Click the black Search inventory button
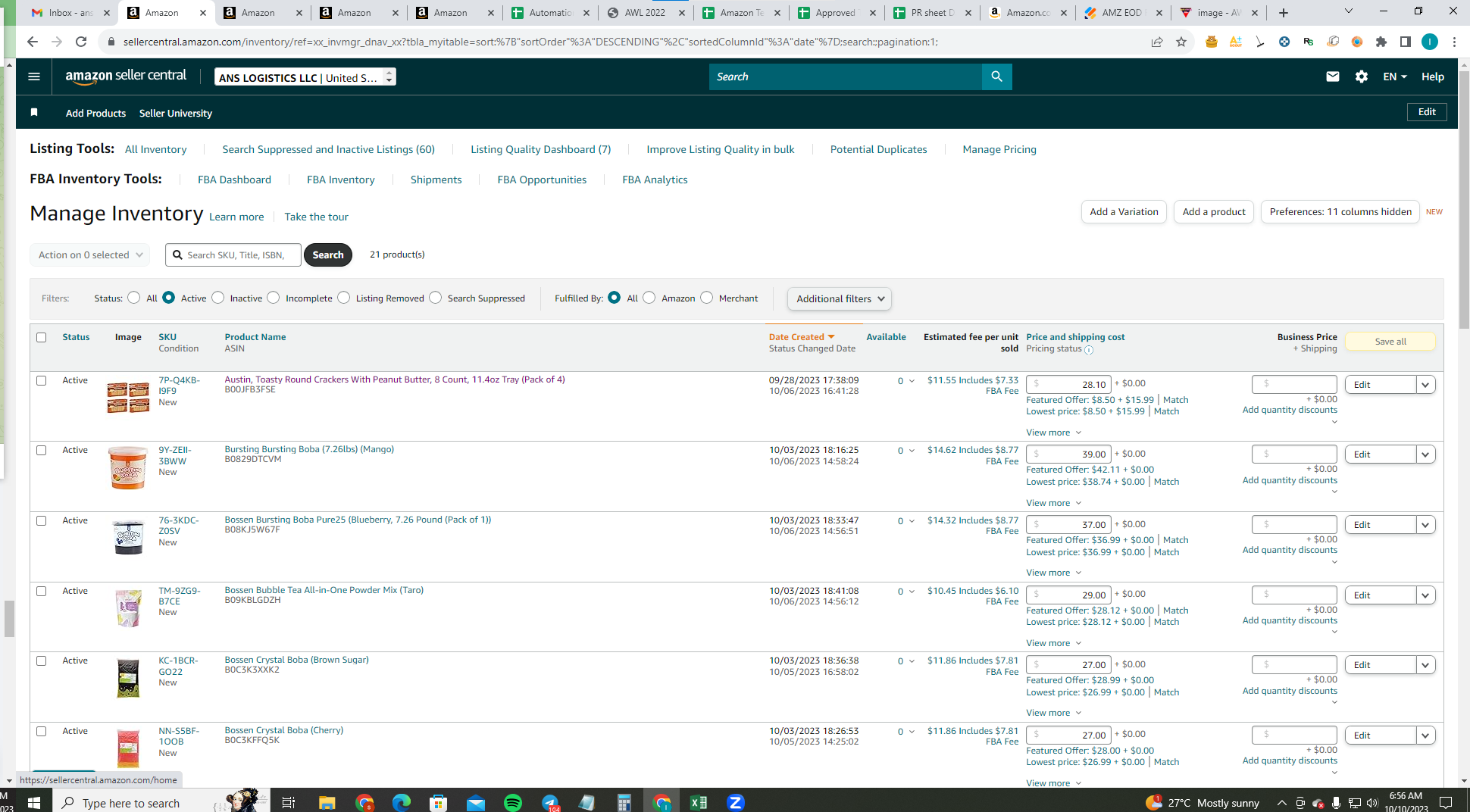This screenshot has width=1470, height=812. click(328, 255)
